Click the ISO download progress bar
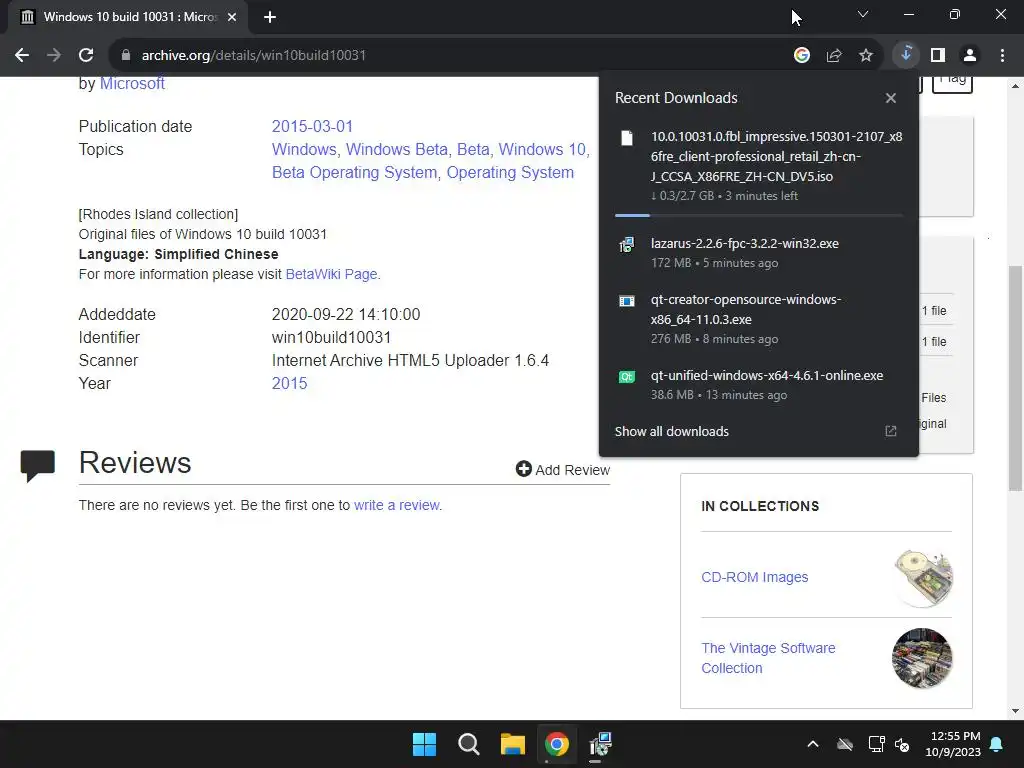Image resolution: width=1024 pixels, height=768 pixels. click(x=758, y=215)
